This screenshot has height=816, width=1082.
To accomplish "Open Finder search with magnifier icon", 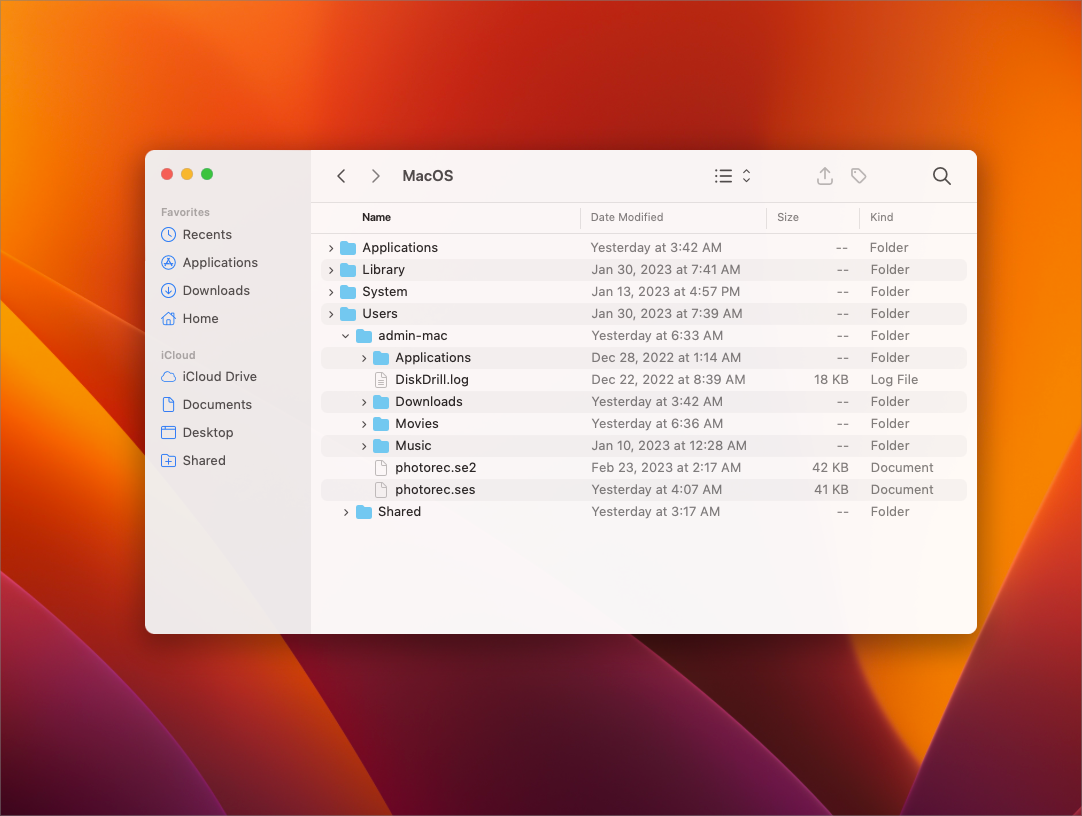I will click(942, 176).
